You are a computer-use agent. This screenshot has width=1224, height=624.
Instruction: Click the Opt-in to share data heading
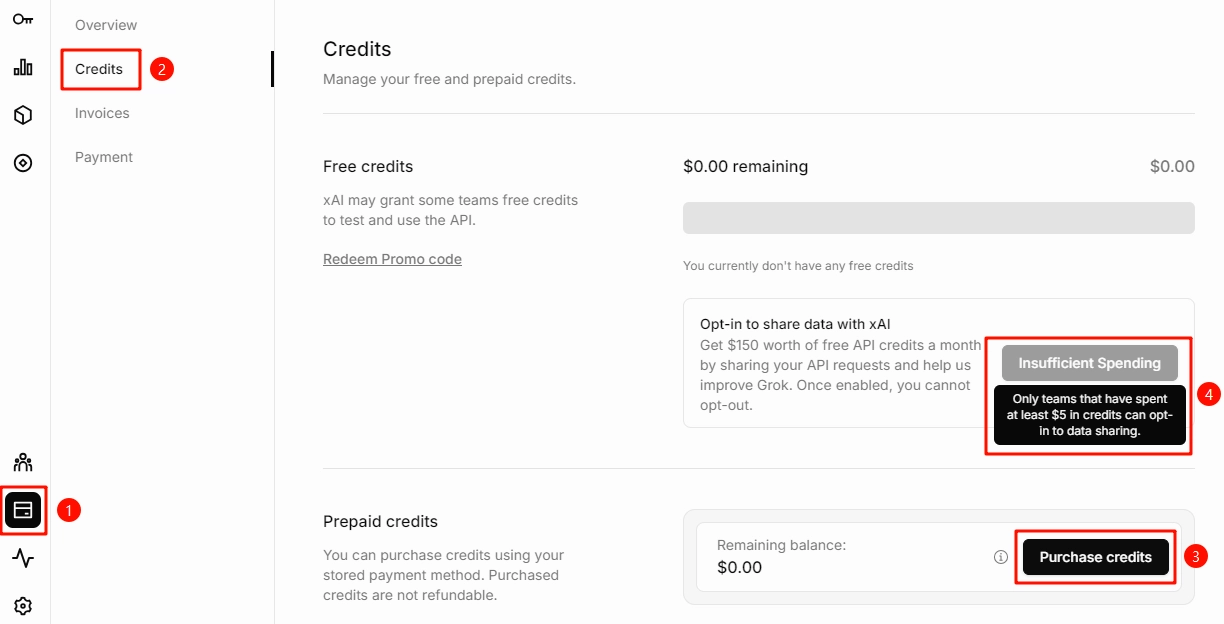click(x=795, y=324)
